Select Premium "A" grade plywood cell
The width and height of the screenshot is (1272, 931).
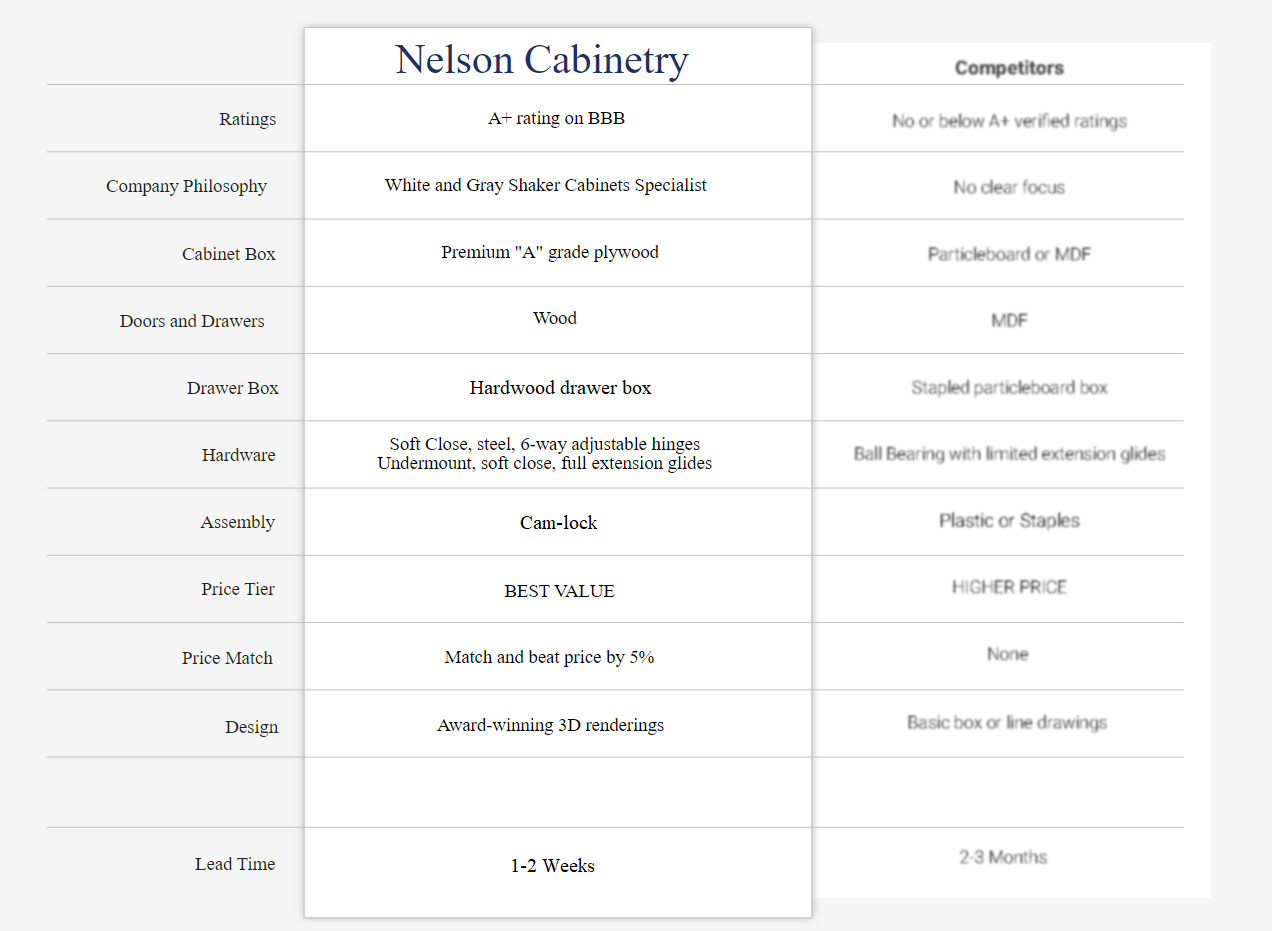tap(550, 252)
